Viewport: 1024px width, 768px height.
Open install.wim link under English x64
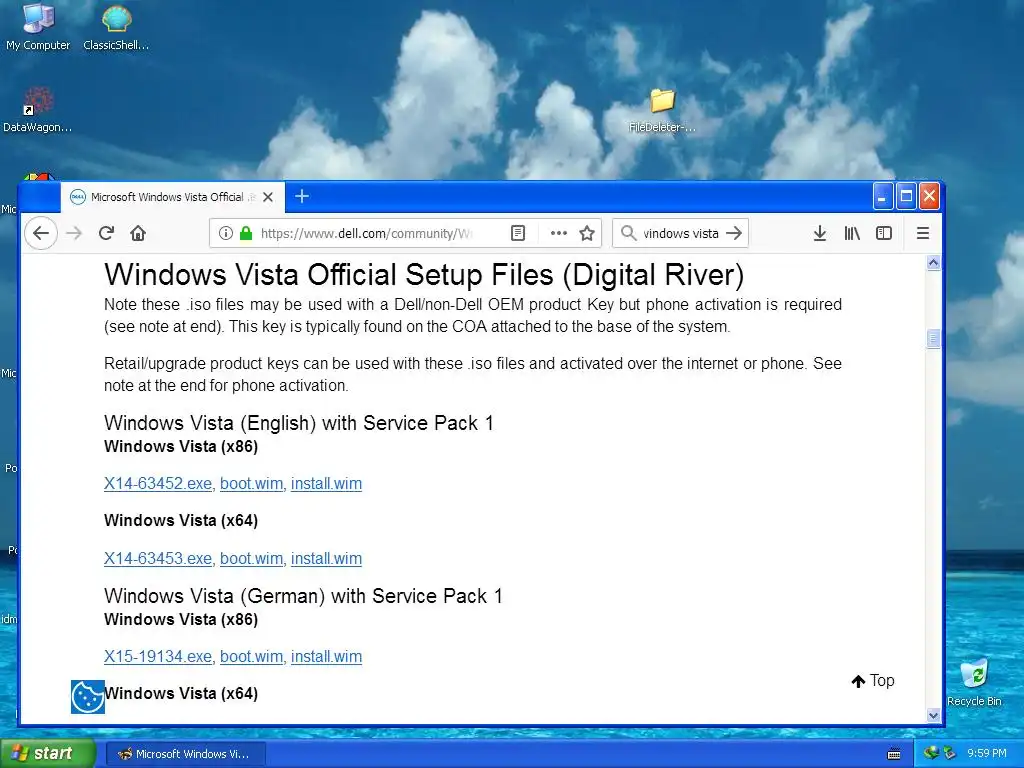click(x=327, y=559)
